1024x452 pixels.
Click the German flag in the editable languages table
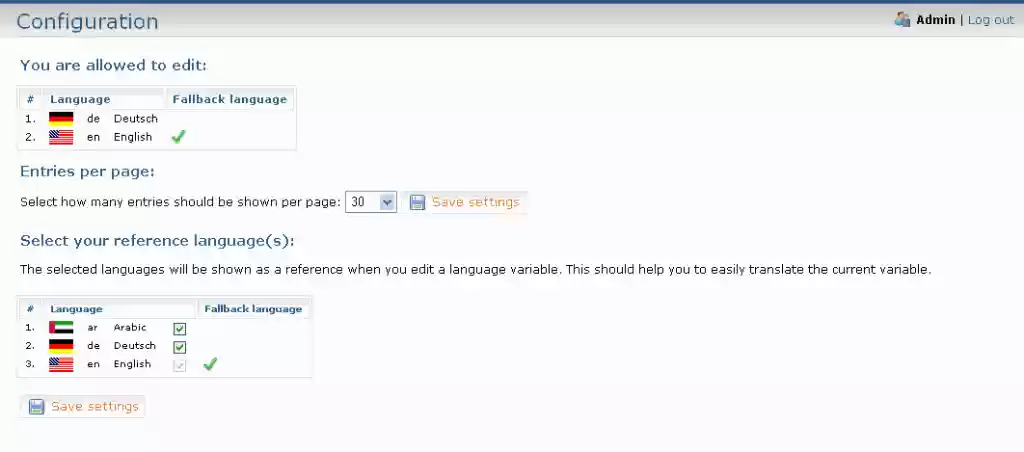[x=61, y=119]
